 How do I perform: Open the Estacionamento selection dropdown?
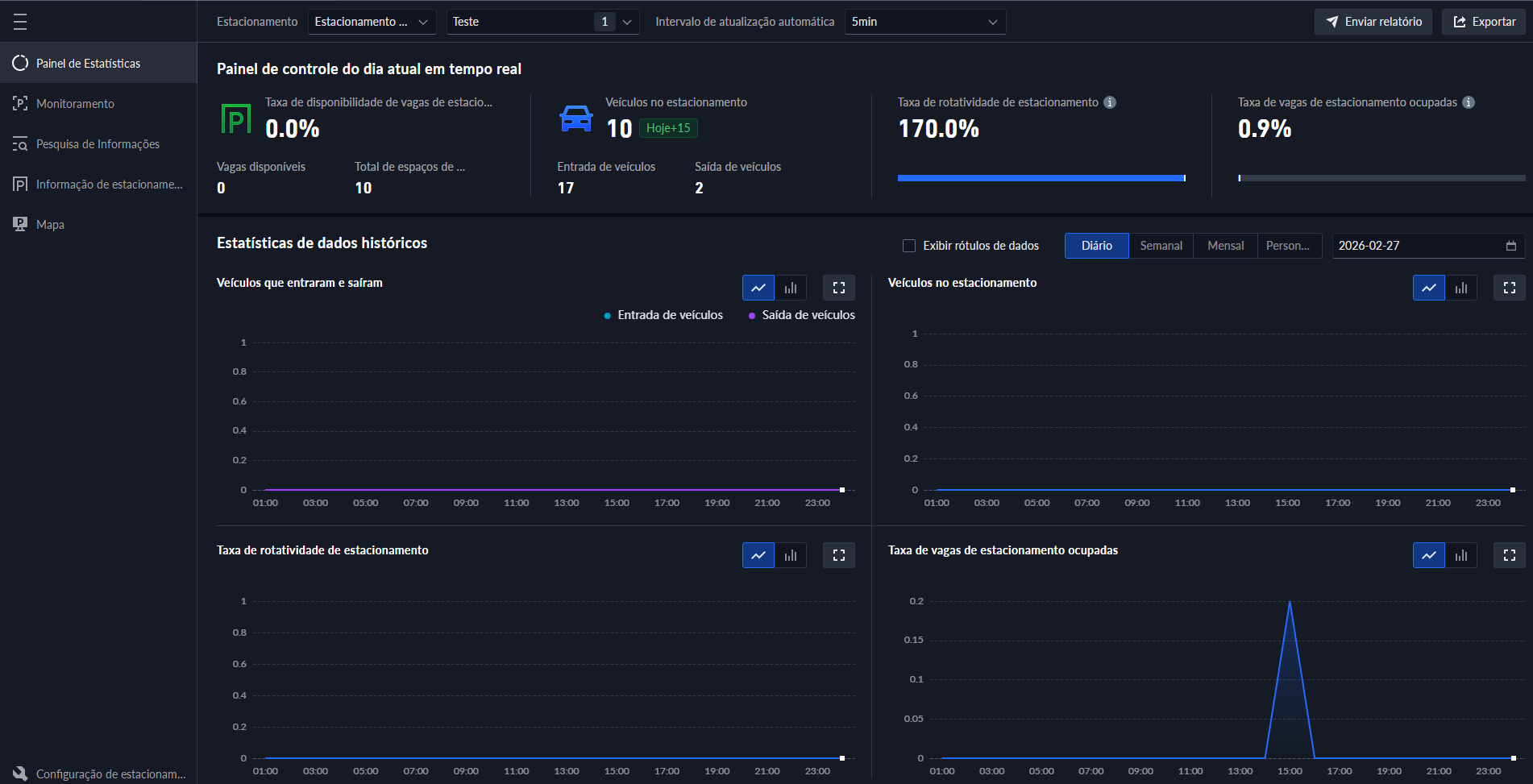tap(372, 22)
